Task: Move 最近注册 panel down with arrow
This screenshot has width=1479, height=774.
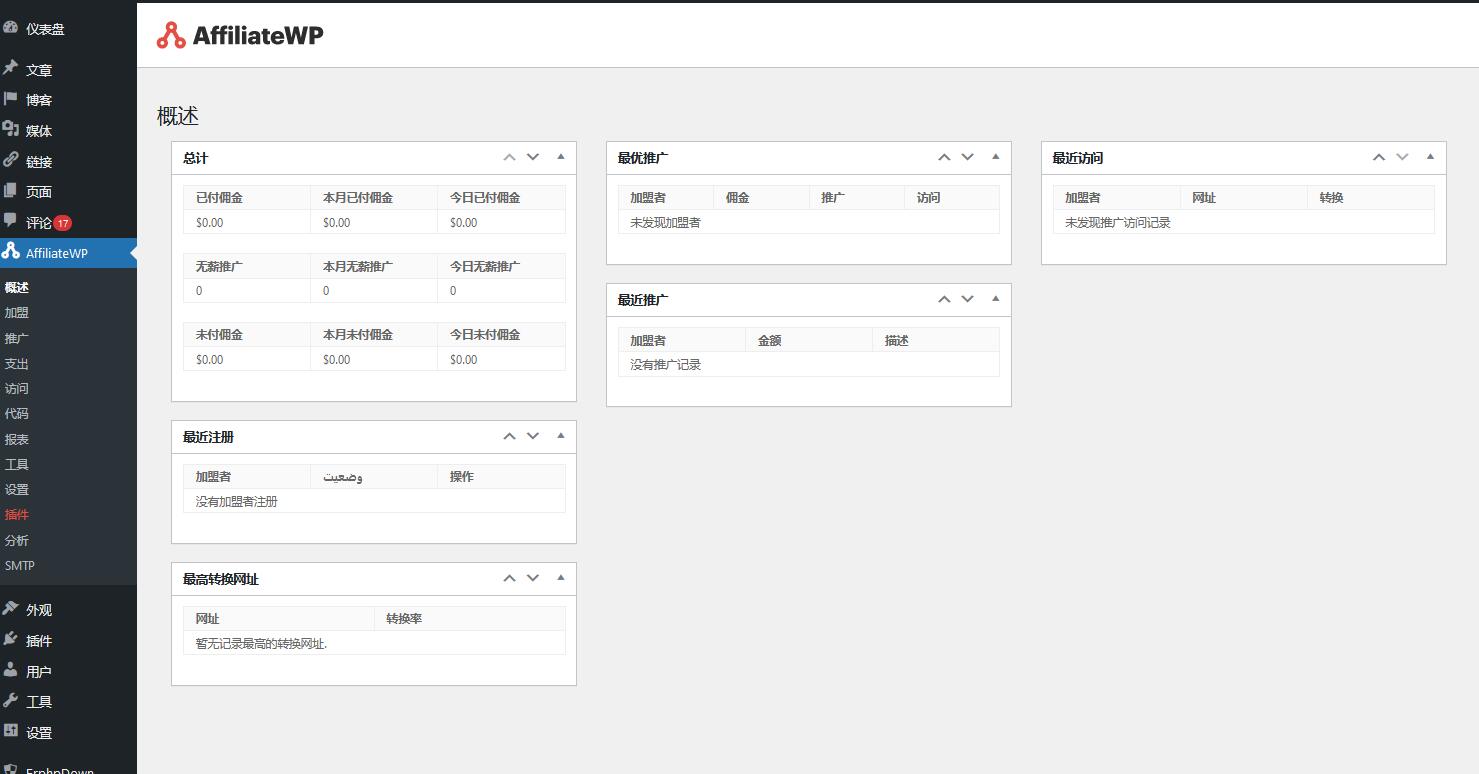Action: click(533, 436)
